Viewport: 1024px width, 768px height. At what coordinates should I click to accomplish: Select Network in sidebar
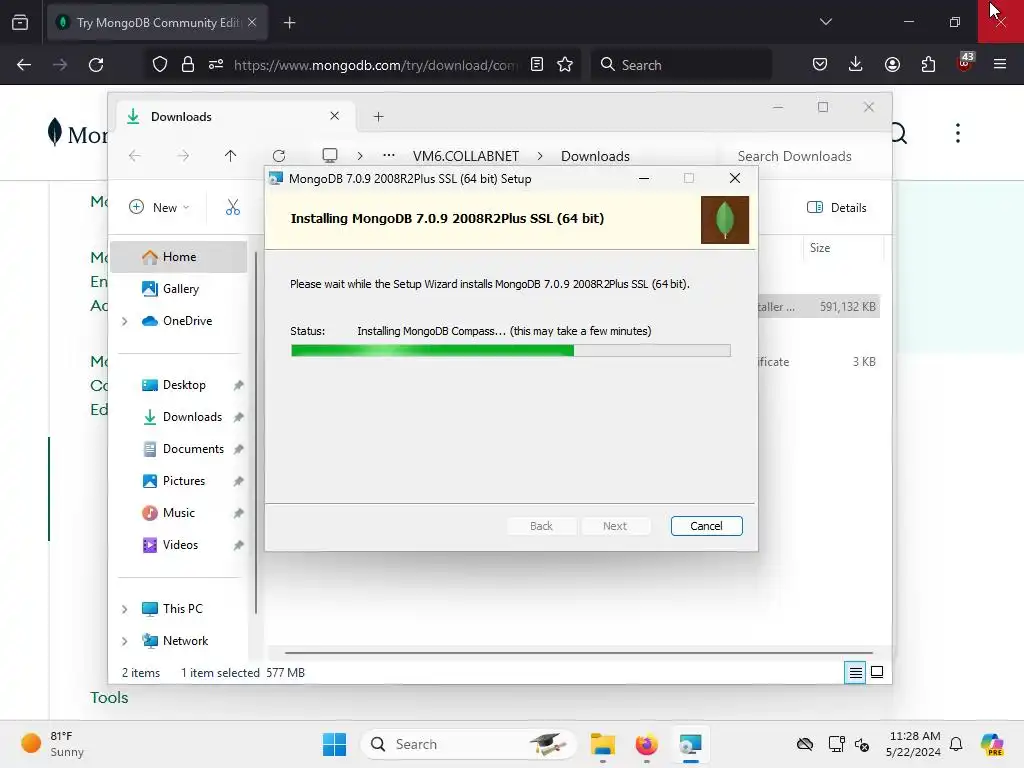(185, 641)
